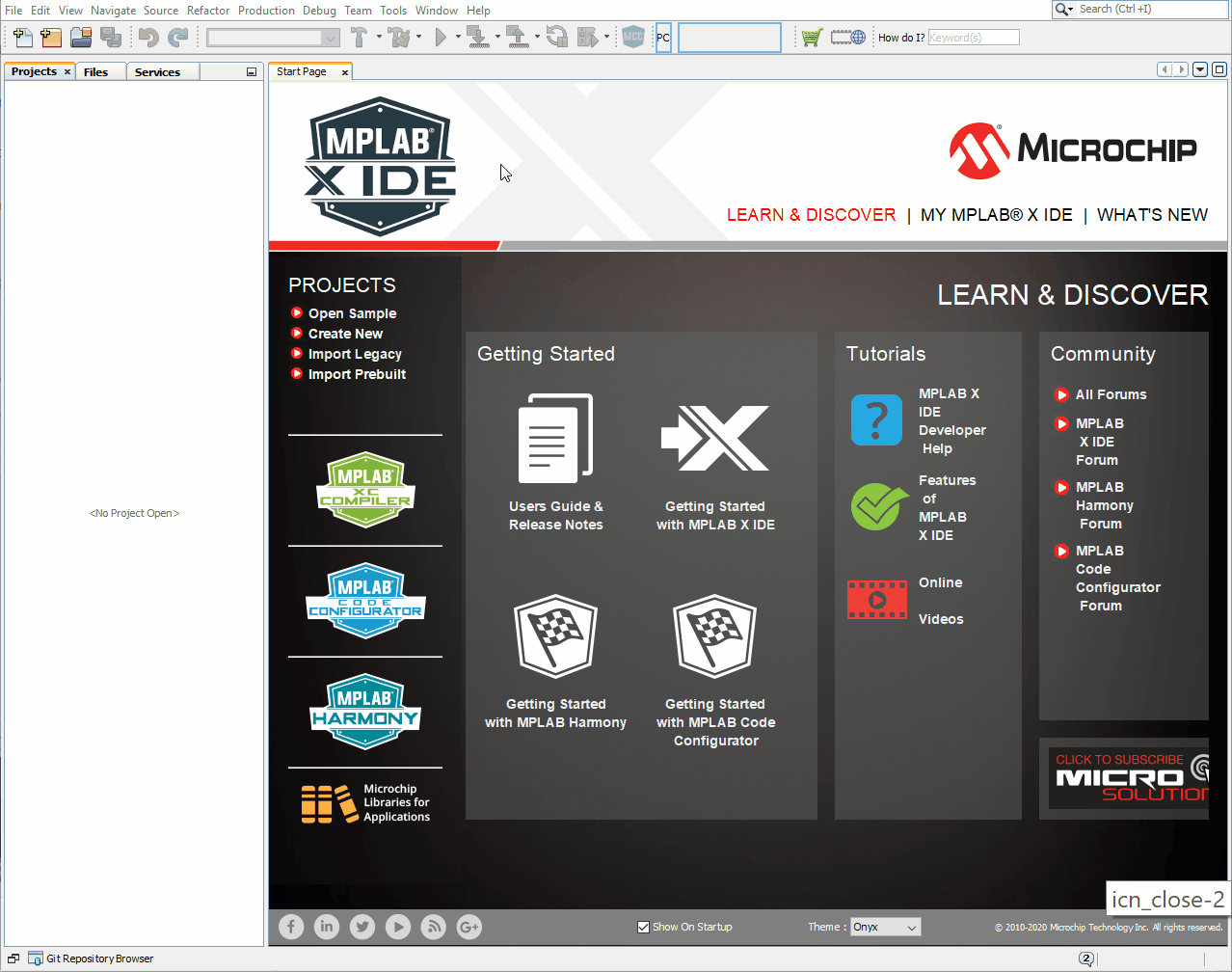Open the project configuration combo box
Image resolution: width=1232 pixels, height=972 pixels.
pyautogui.click(x=273, y=38)
